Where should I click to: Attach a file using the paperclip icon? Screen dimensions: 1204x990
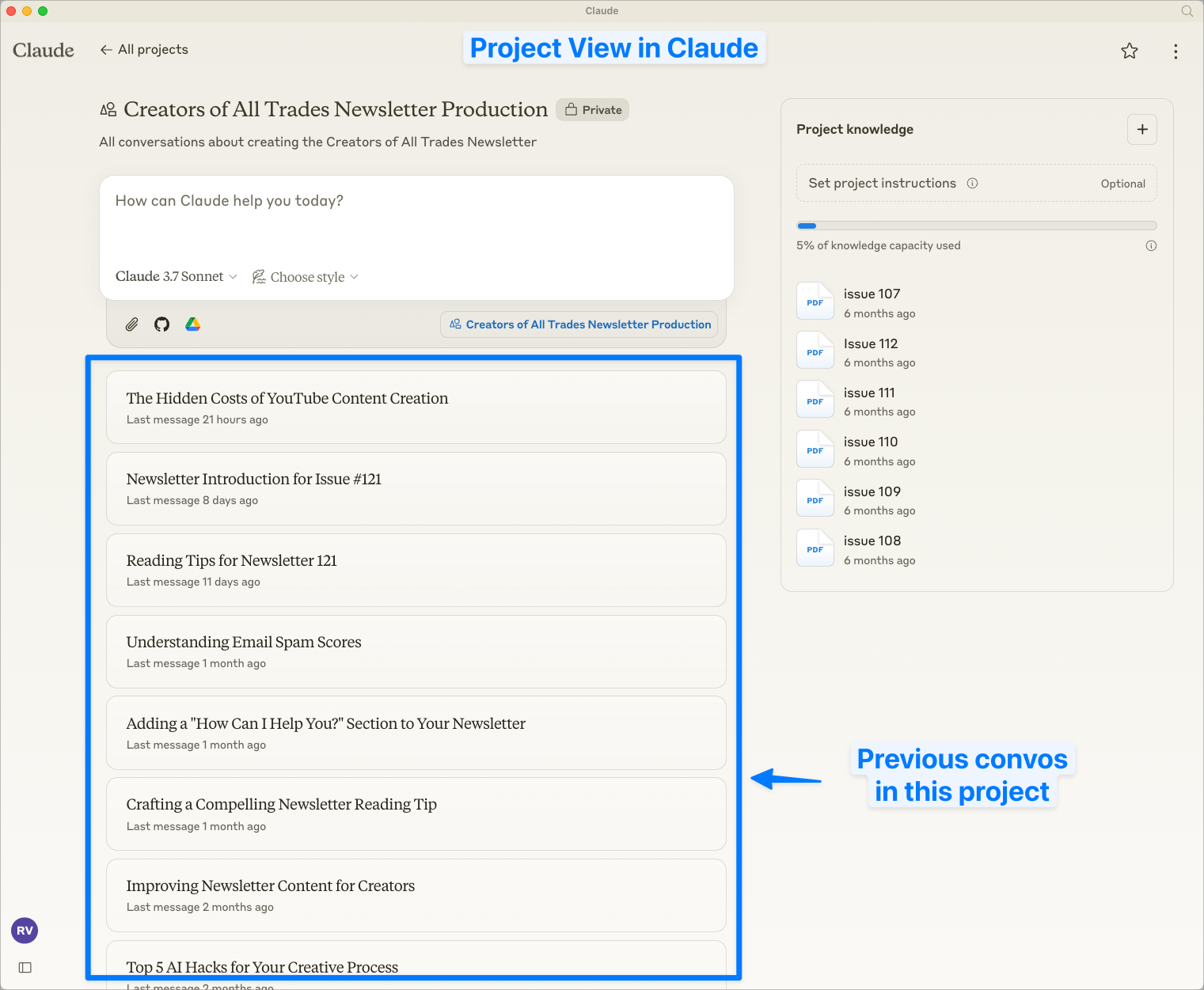tap(131, 324)
